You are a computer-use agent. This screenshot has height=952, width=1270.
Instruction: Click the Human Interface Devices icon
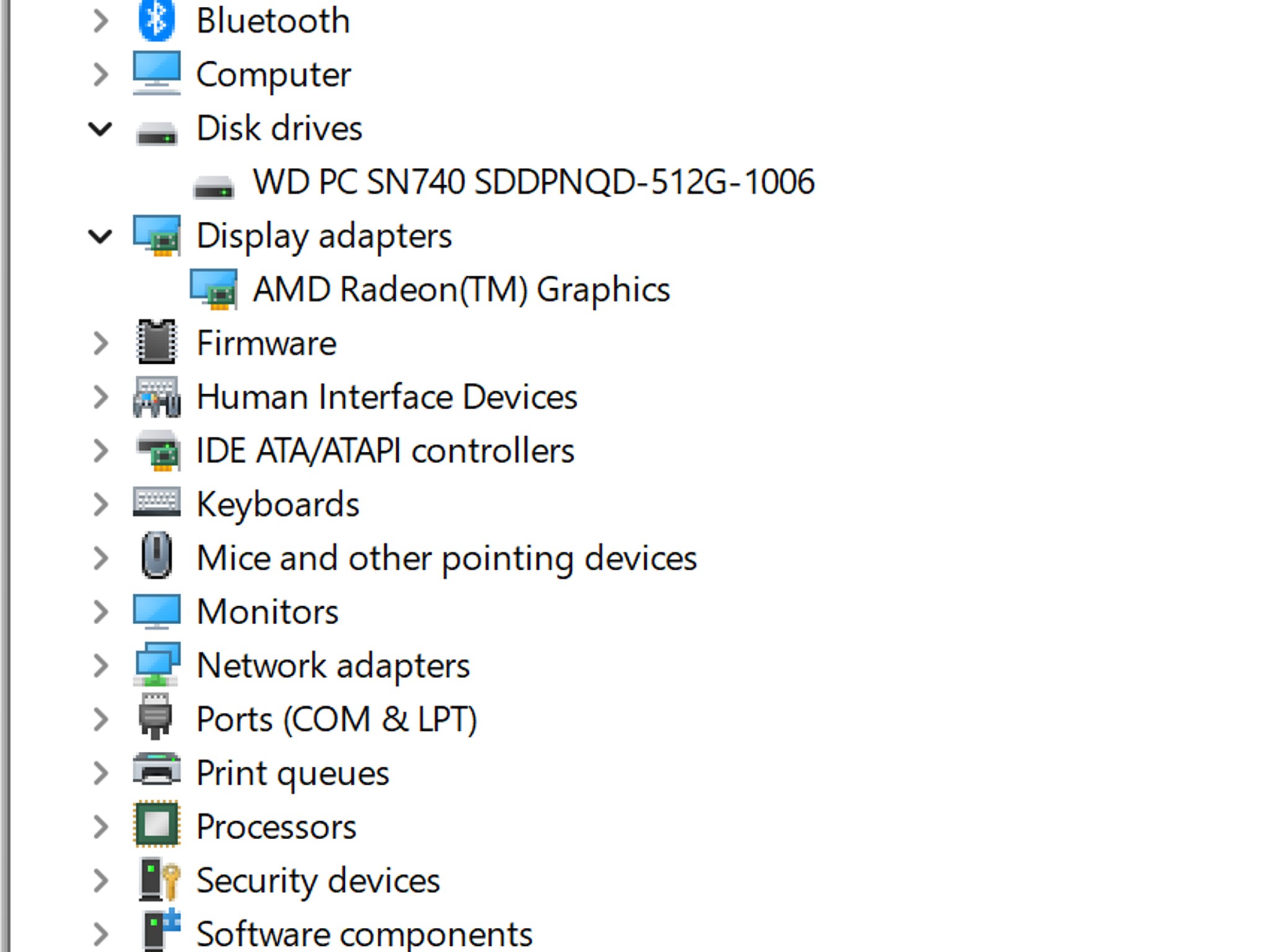coord(156,397)
